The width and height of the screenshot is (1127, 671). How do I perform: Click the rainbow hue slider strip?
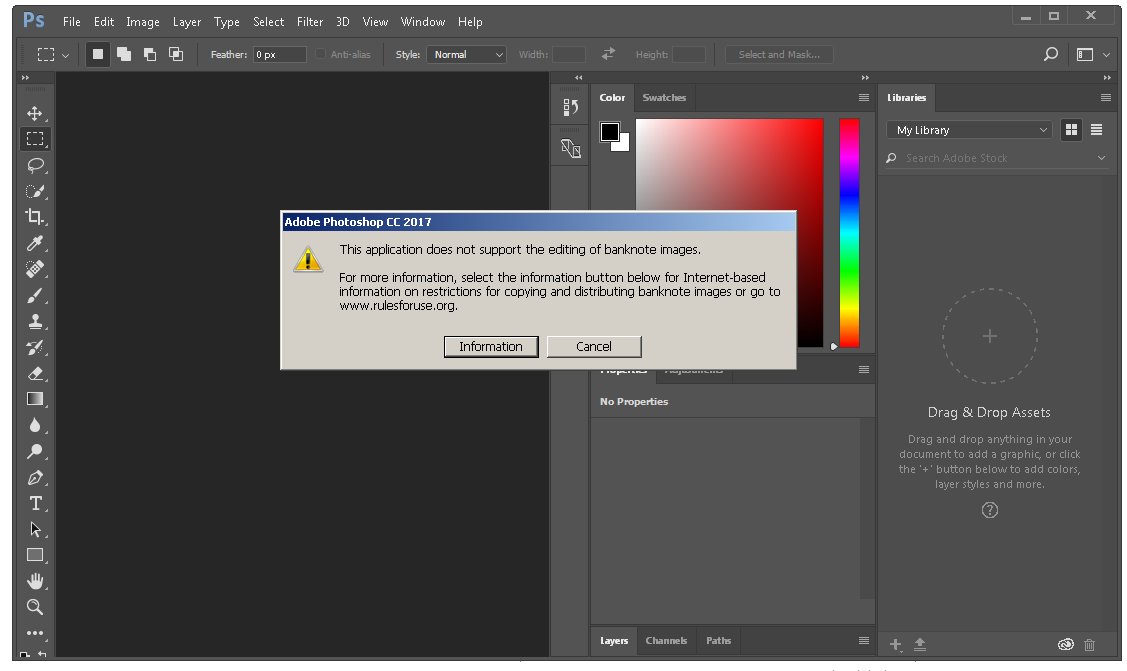850,233
